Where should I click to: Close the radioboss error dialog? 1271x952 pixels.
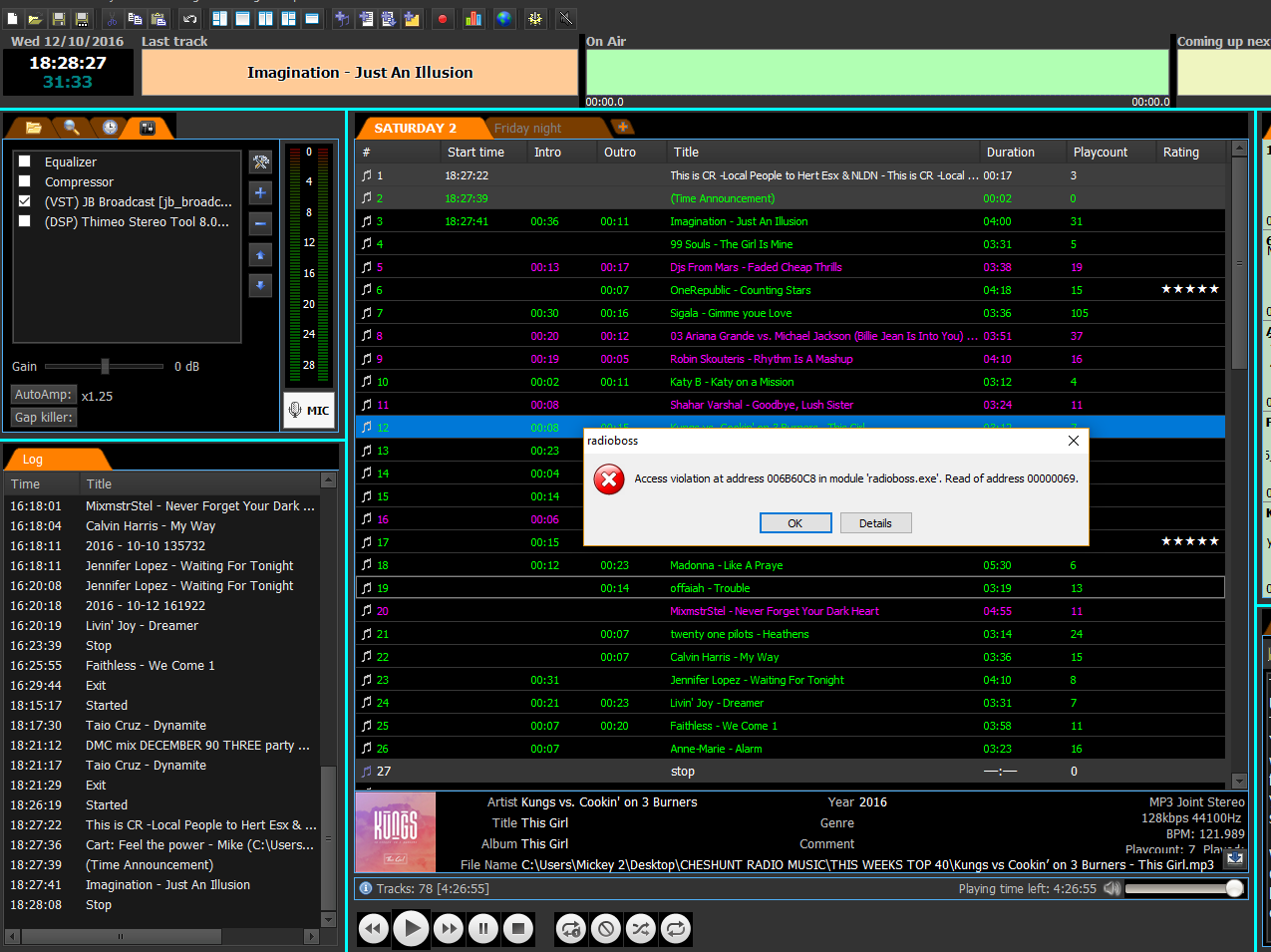coord(1074,441)
